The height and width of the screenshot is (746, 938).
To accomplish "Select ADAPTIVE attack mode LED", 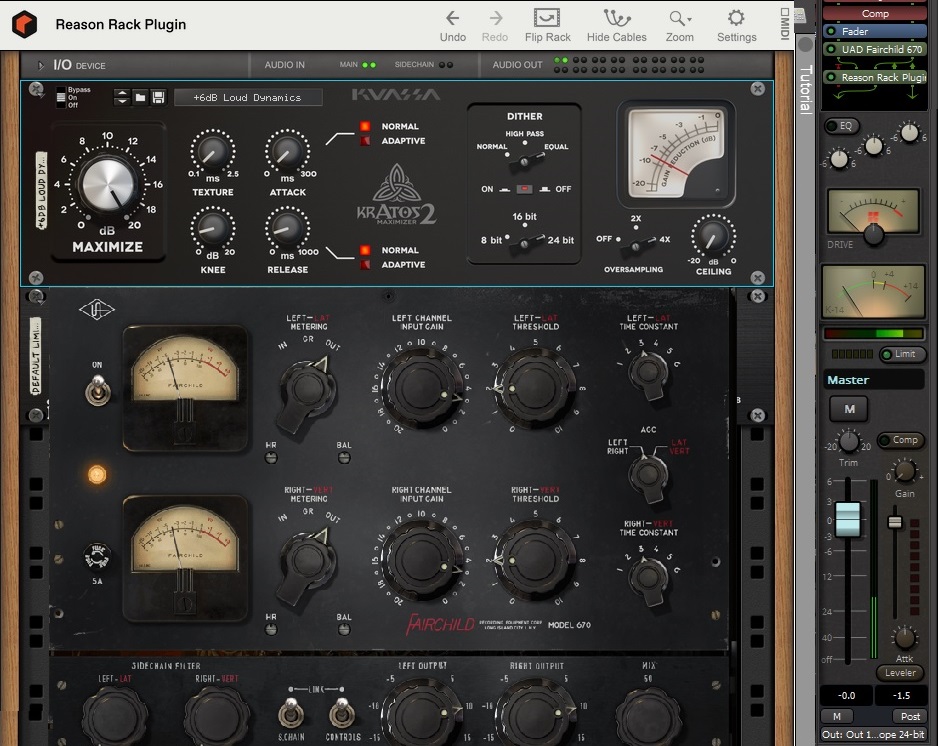I will click(365, 141).
